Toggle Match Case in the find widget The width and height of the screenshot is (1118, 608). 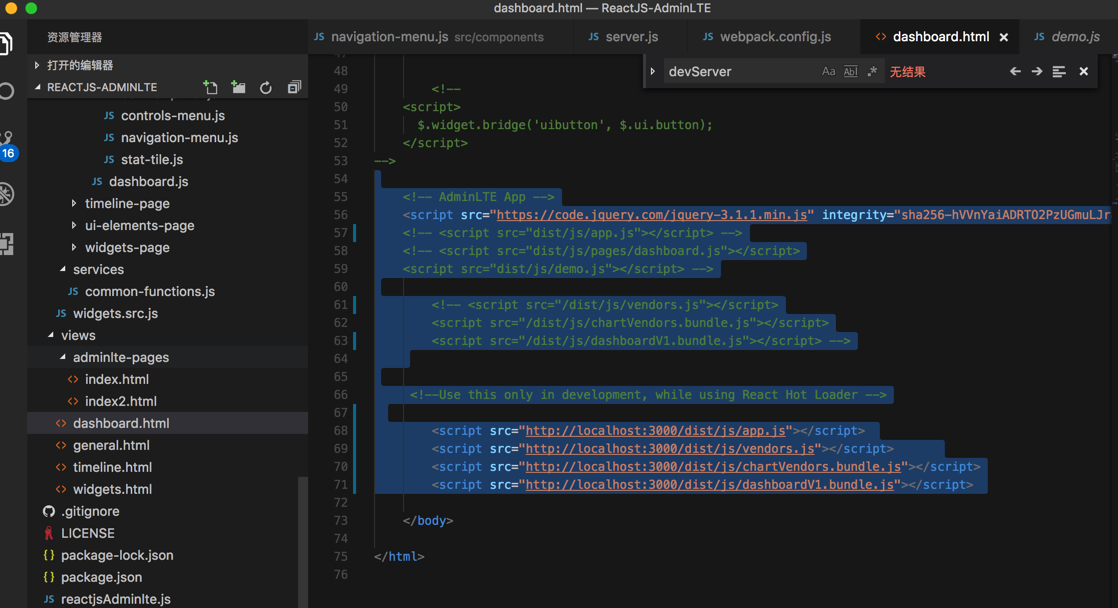pos(828,72)
